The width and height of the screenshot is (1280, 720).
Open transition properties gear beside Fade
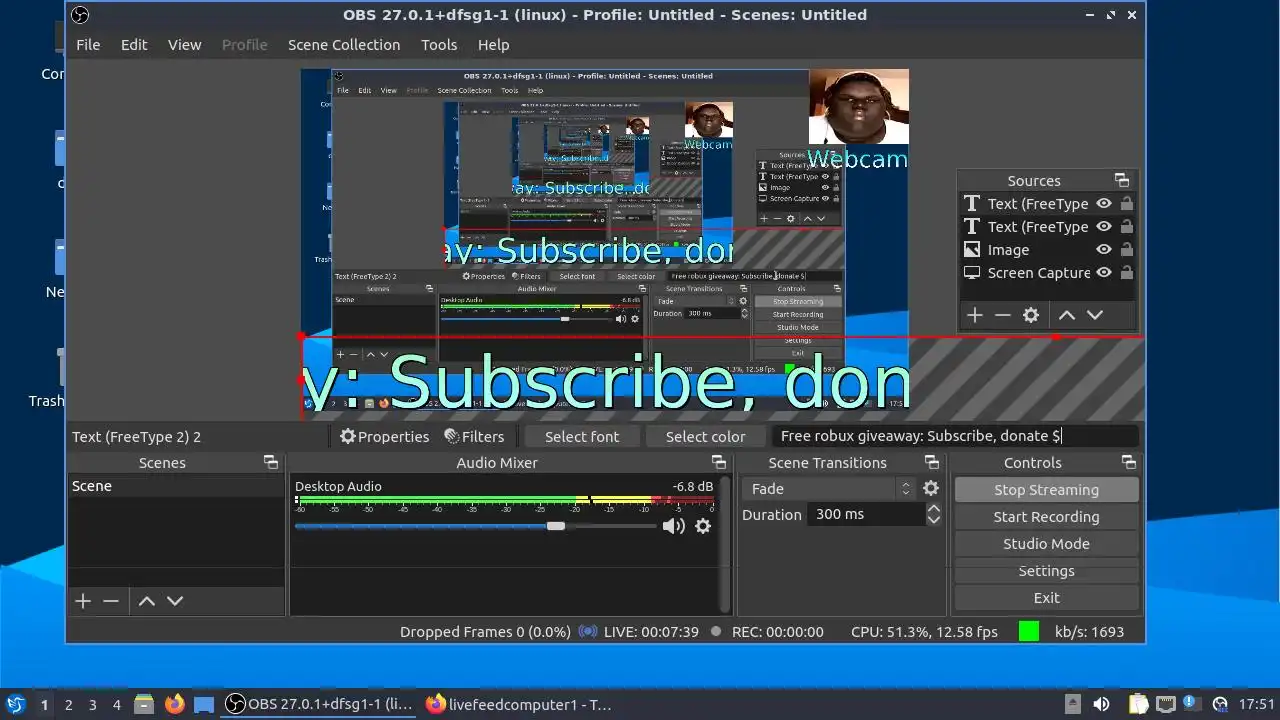(931, 488)
